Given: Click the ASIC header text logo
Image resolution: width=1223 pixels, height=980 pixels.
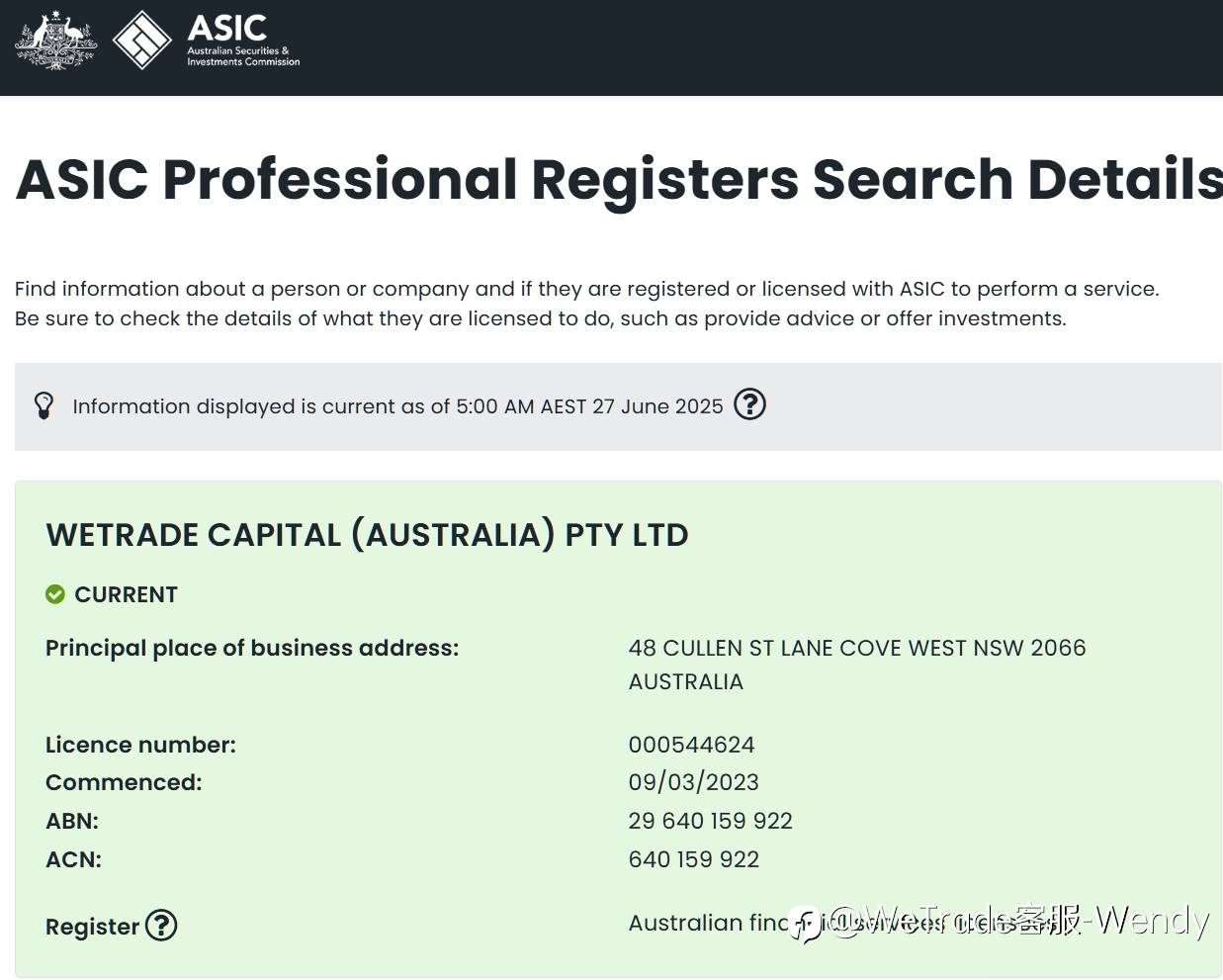Looking at the screenshot, I should pos(243,40).
